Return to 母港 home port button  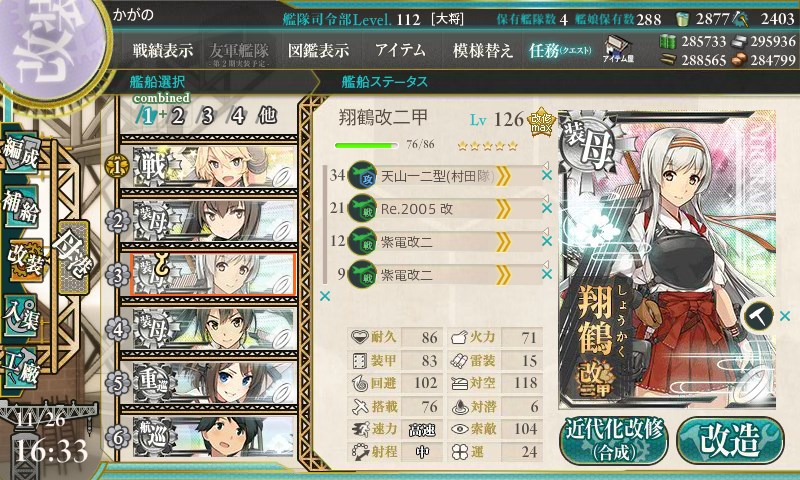[x=74, y=258]
